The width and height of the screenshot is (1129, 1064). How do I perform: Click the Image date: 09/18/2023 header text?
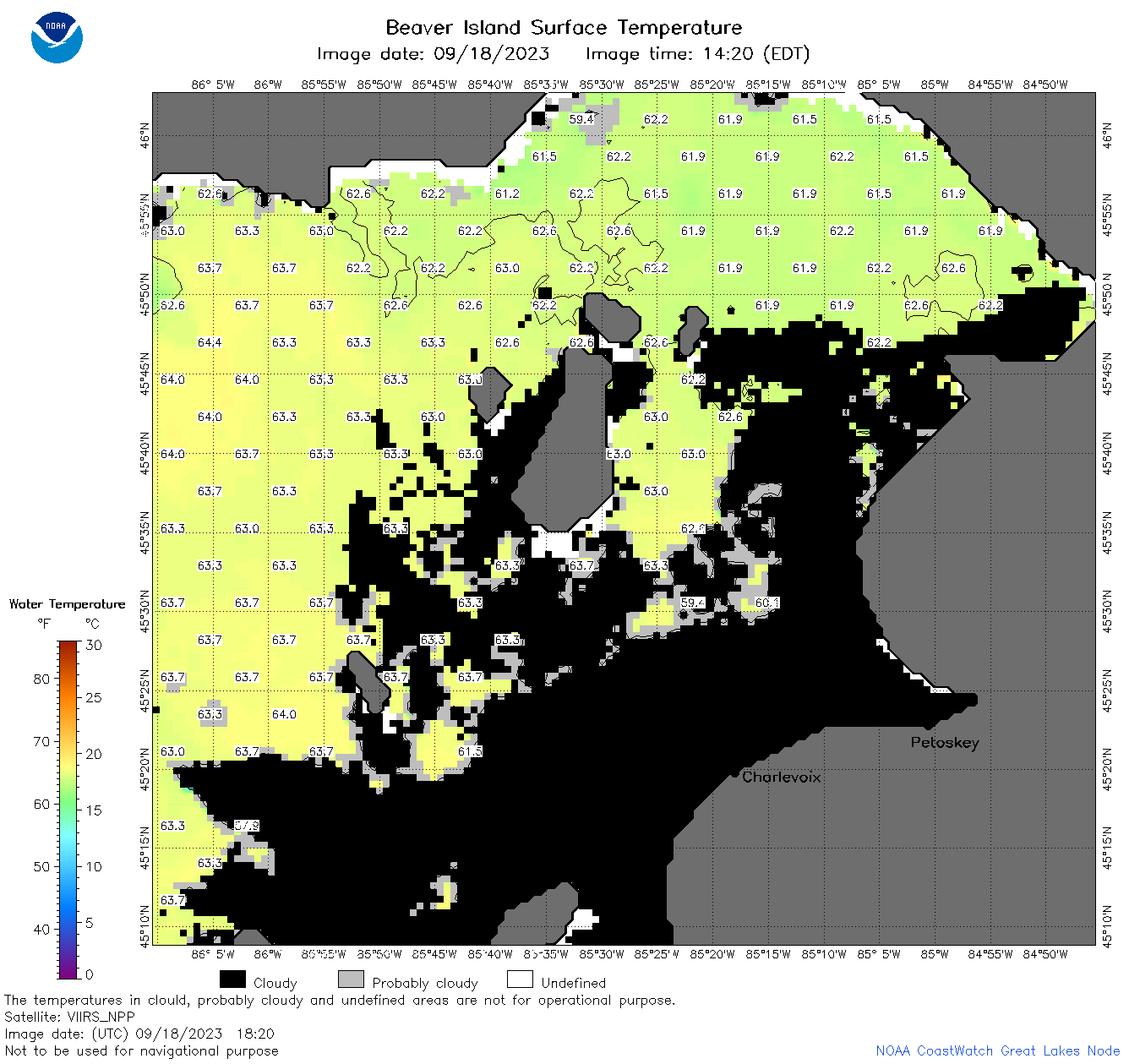(x=433, y=54)
